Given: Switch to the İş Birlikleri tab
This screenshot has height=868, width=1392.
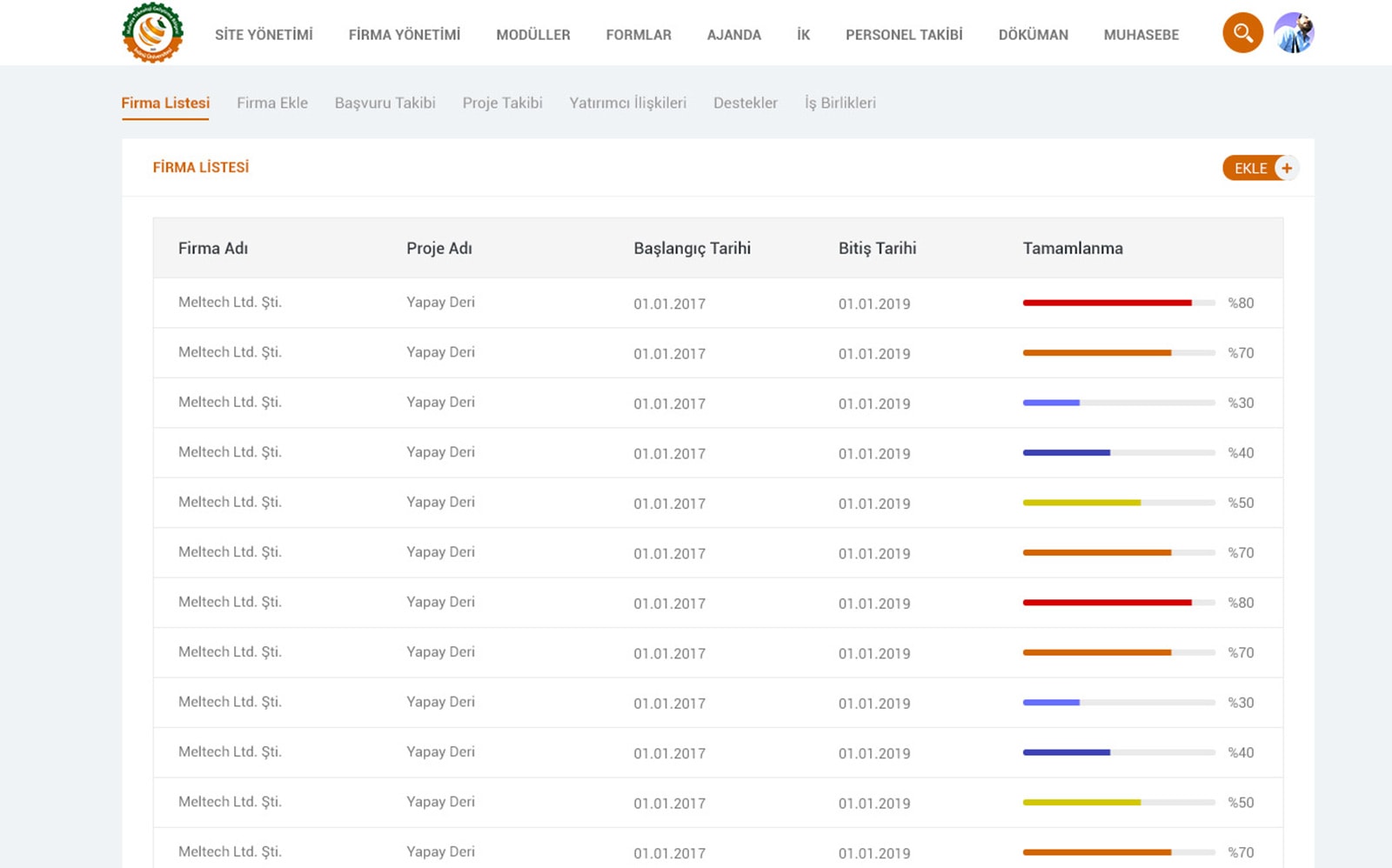Looking at the screenshot, I should tap(840, 103).
